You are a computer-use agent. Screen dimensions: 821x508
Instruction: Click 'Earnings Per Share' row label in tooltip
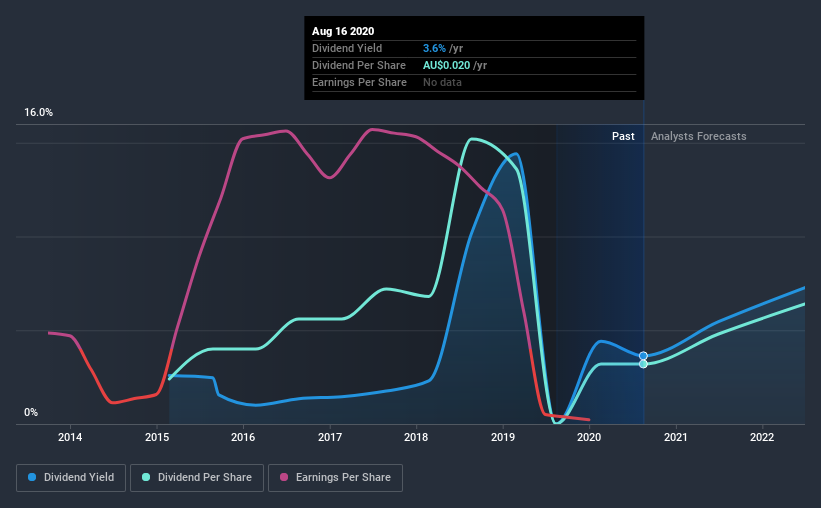click(359, 82)
